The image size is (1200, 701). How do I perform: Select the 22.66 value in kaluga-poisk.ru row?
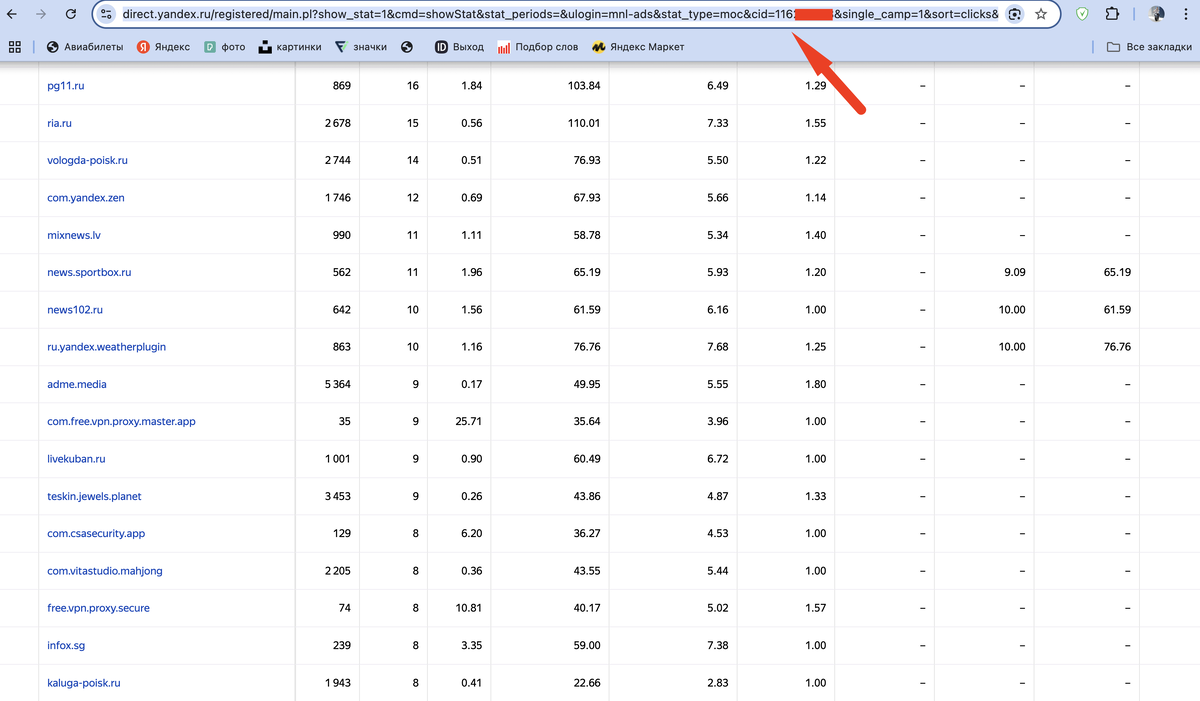click(586, 683)
